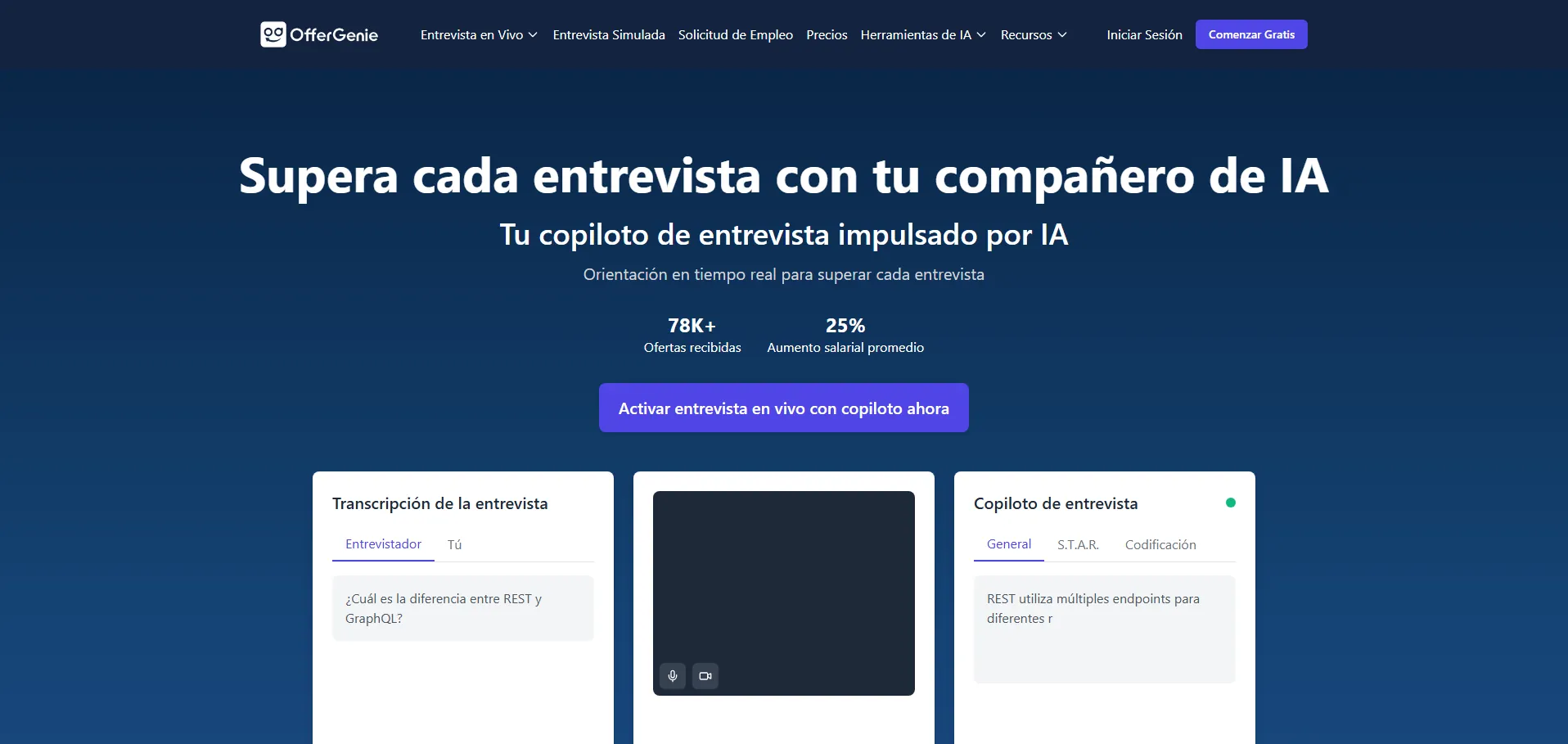
Task: Click Iniciar Sesión link
Action: [x=1144, y=34]
